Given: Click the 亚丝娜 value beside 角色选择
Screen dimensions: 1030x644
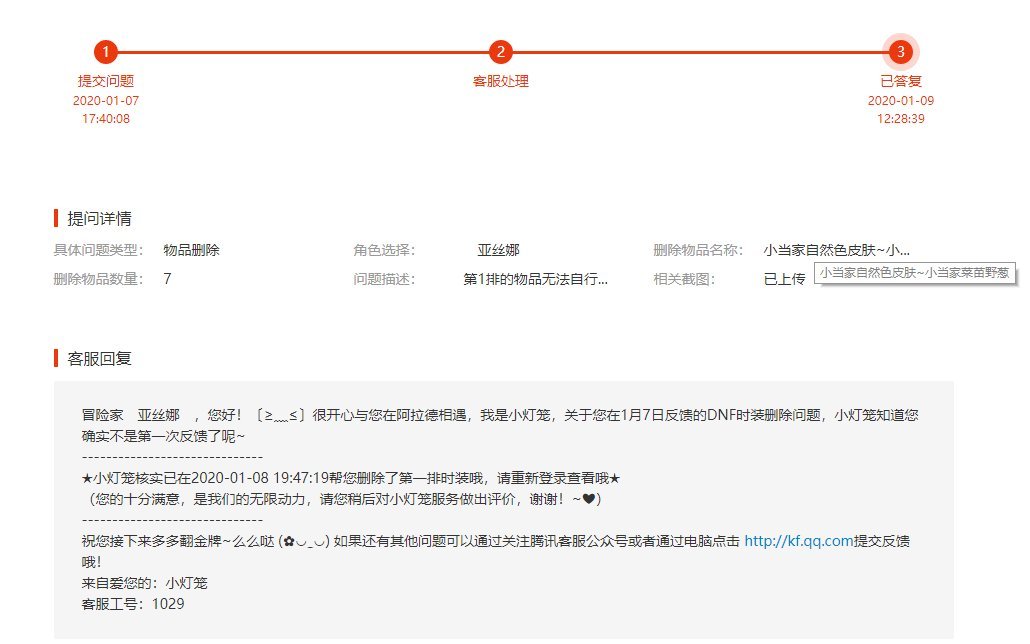Looking at the screenshot, I should coord(498,250).
